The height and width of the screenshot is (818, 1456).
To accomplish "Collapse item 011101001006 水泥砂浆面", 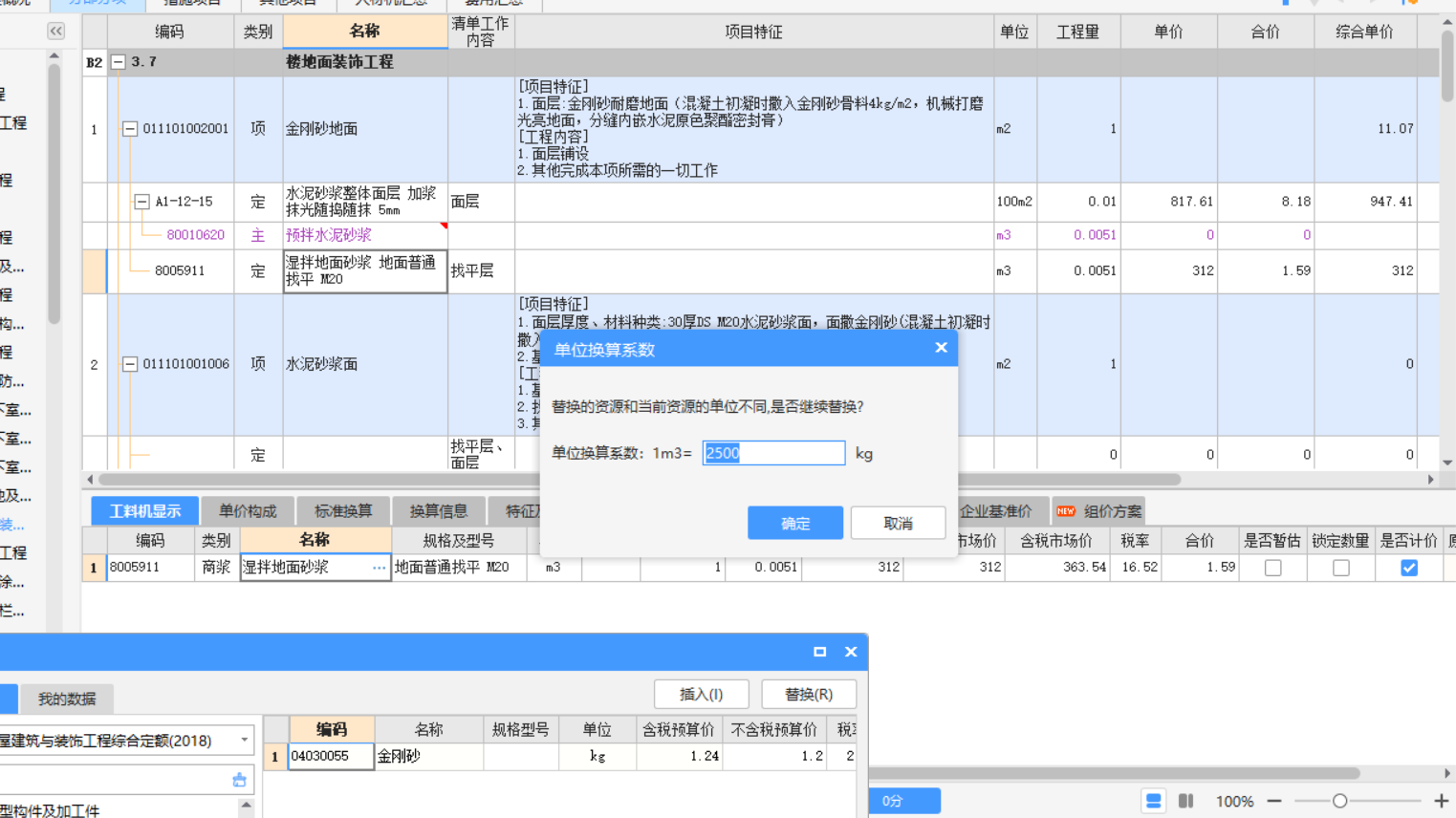I will tap(130, 364).
